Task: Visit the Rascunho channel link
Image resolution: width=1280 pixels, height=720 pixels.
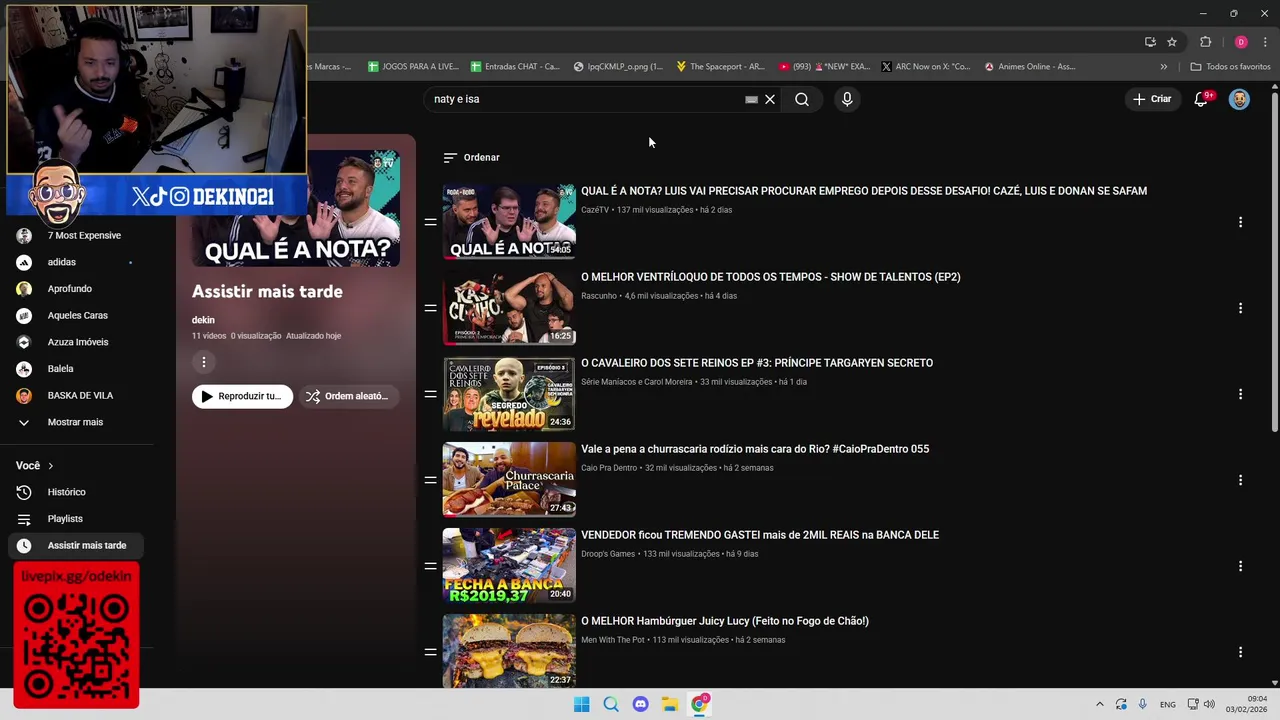Action: tap(599, 296)
